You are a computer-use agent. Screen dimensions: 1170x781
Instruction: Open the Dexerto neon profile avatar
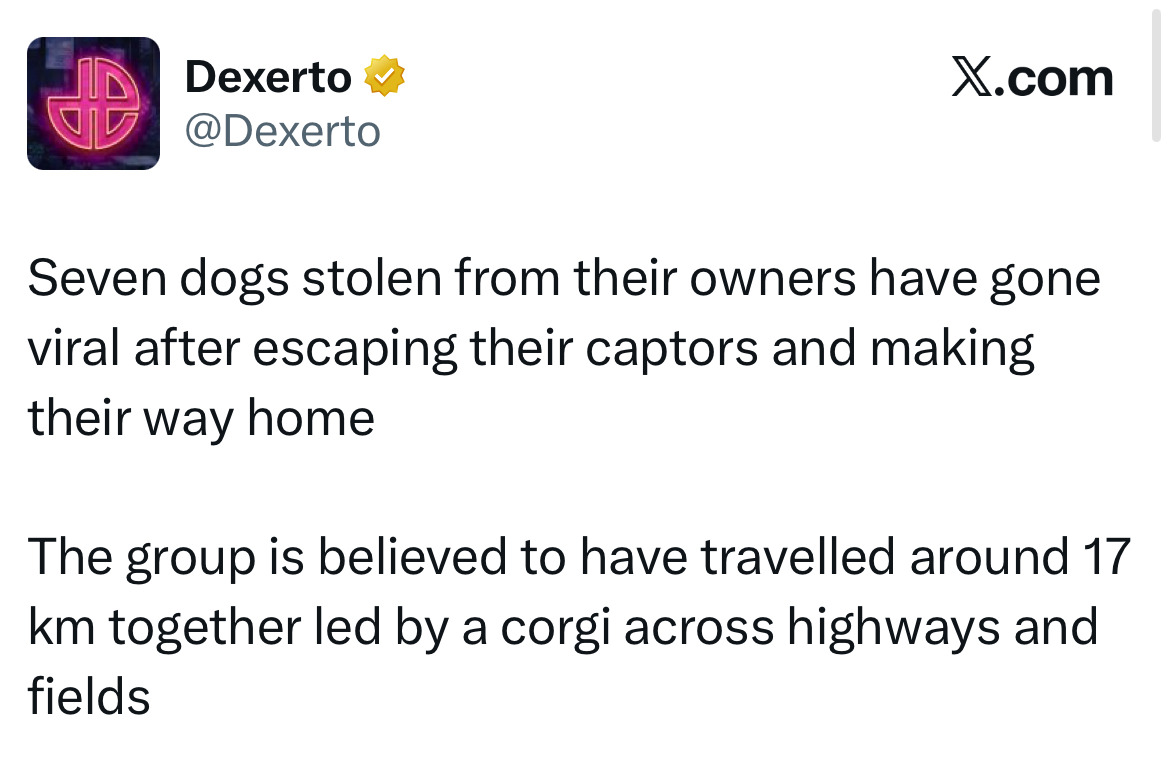[x=93, y=103]
